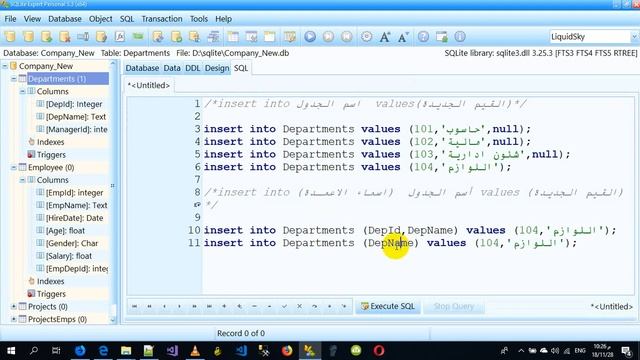This screenshot has width=640, height=360.
Task: Switch to the Data tab
Action: (172, 68)
